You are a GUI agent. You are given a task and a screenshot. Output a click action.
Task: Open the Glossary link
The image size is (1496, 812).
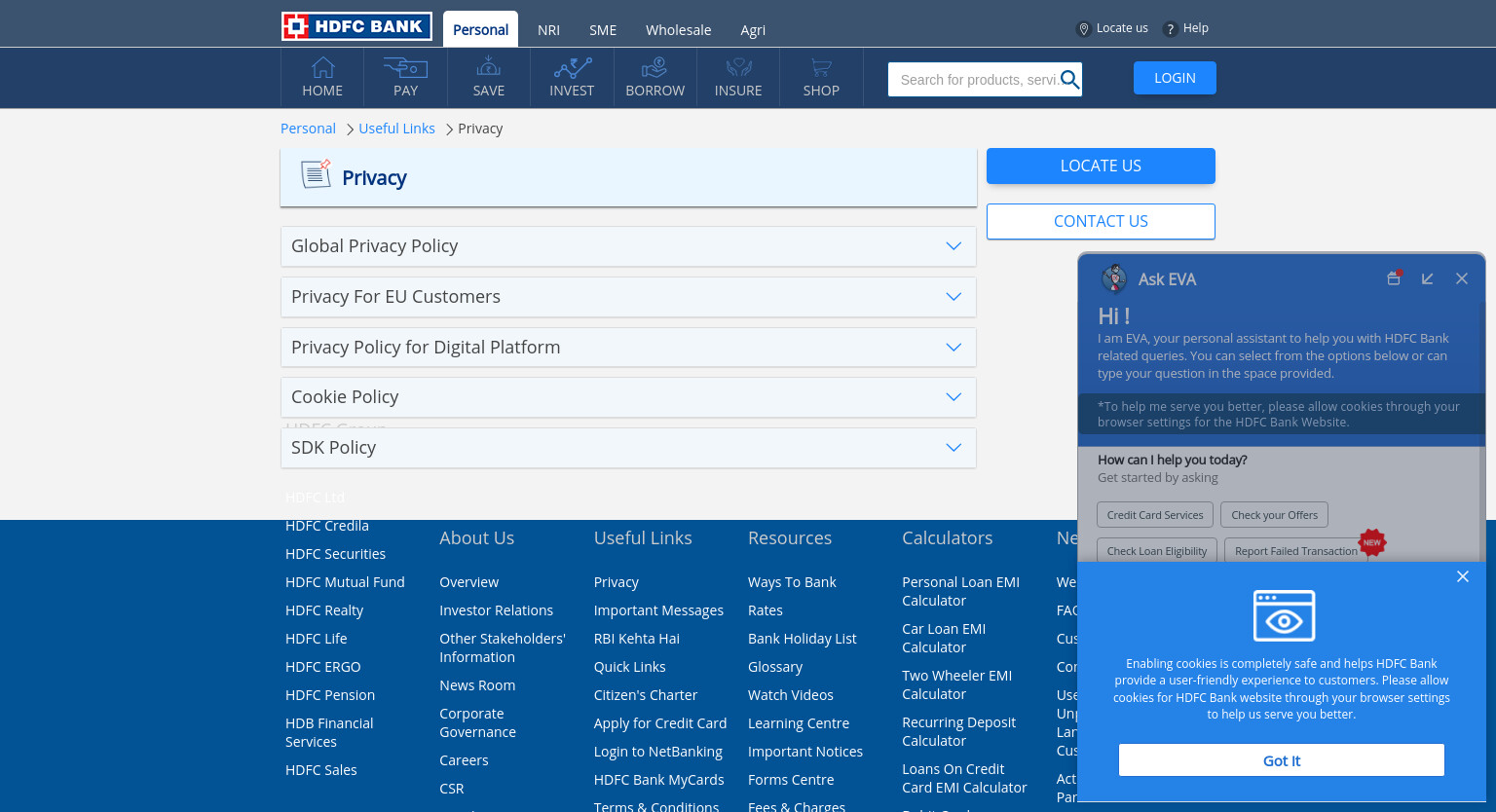point(775,667)
